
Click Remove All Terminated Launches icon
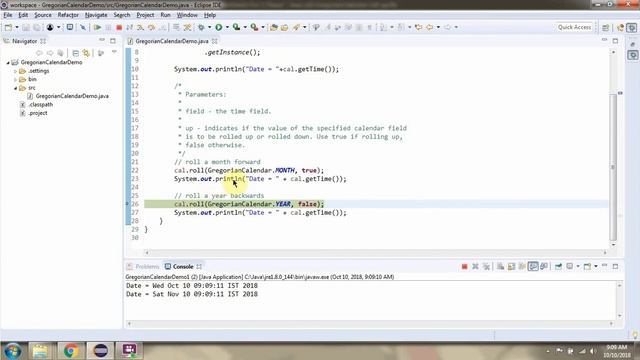click(486, 267)
